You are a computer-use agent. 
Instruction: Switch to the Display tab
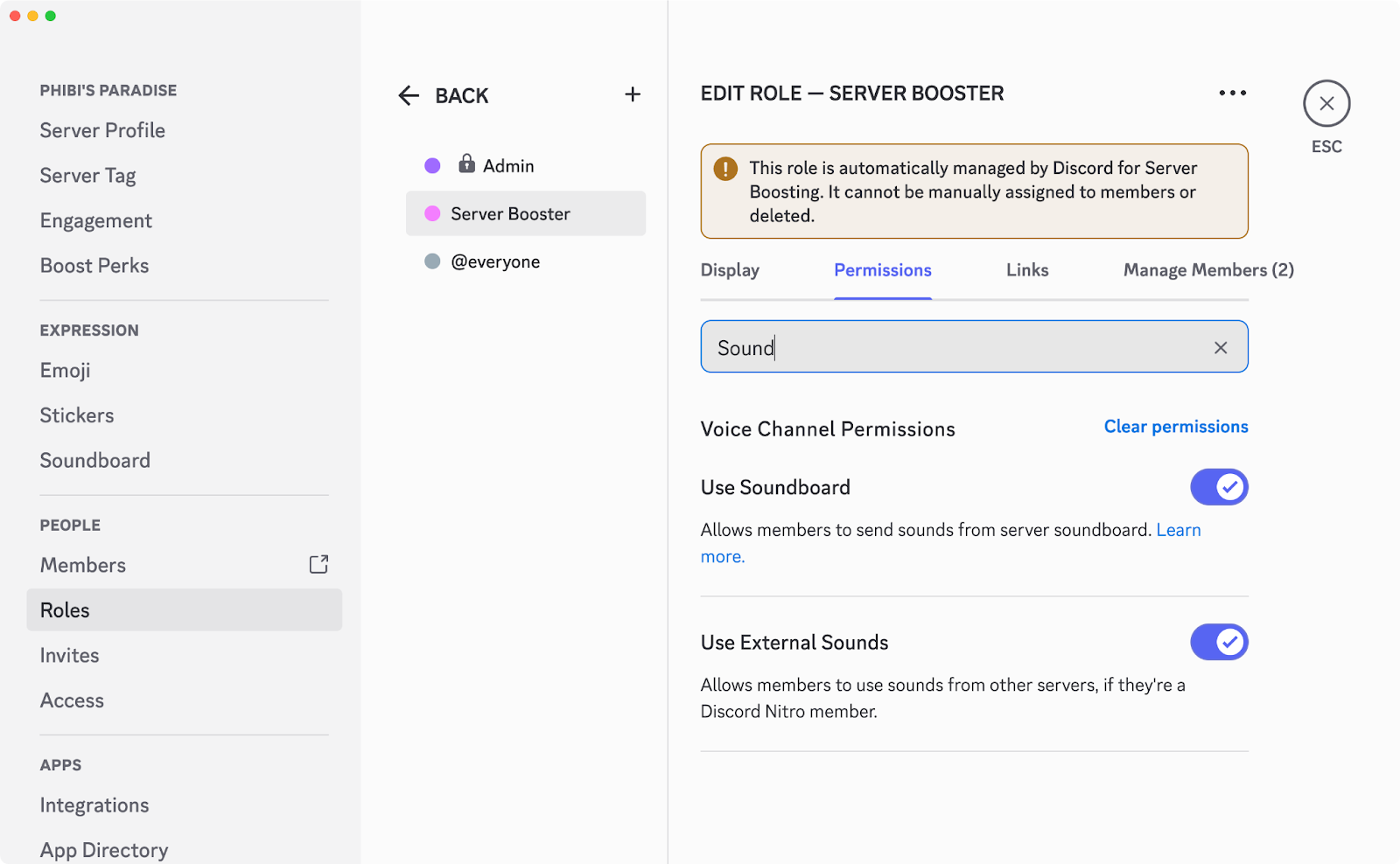pos(730,270)
